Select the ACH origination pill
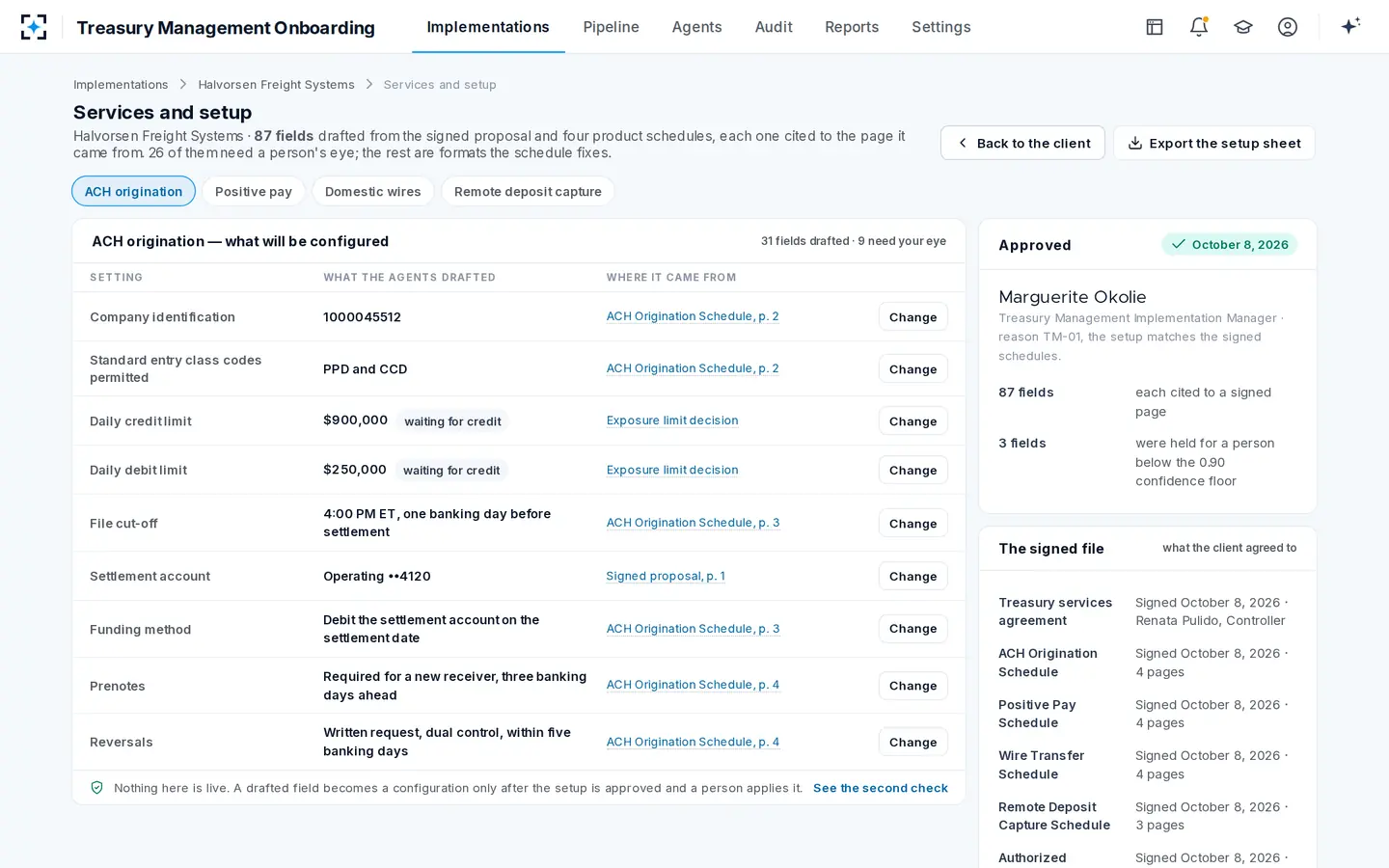 [x=133, y=191]
